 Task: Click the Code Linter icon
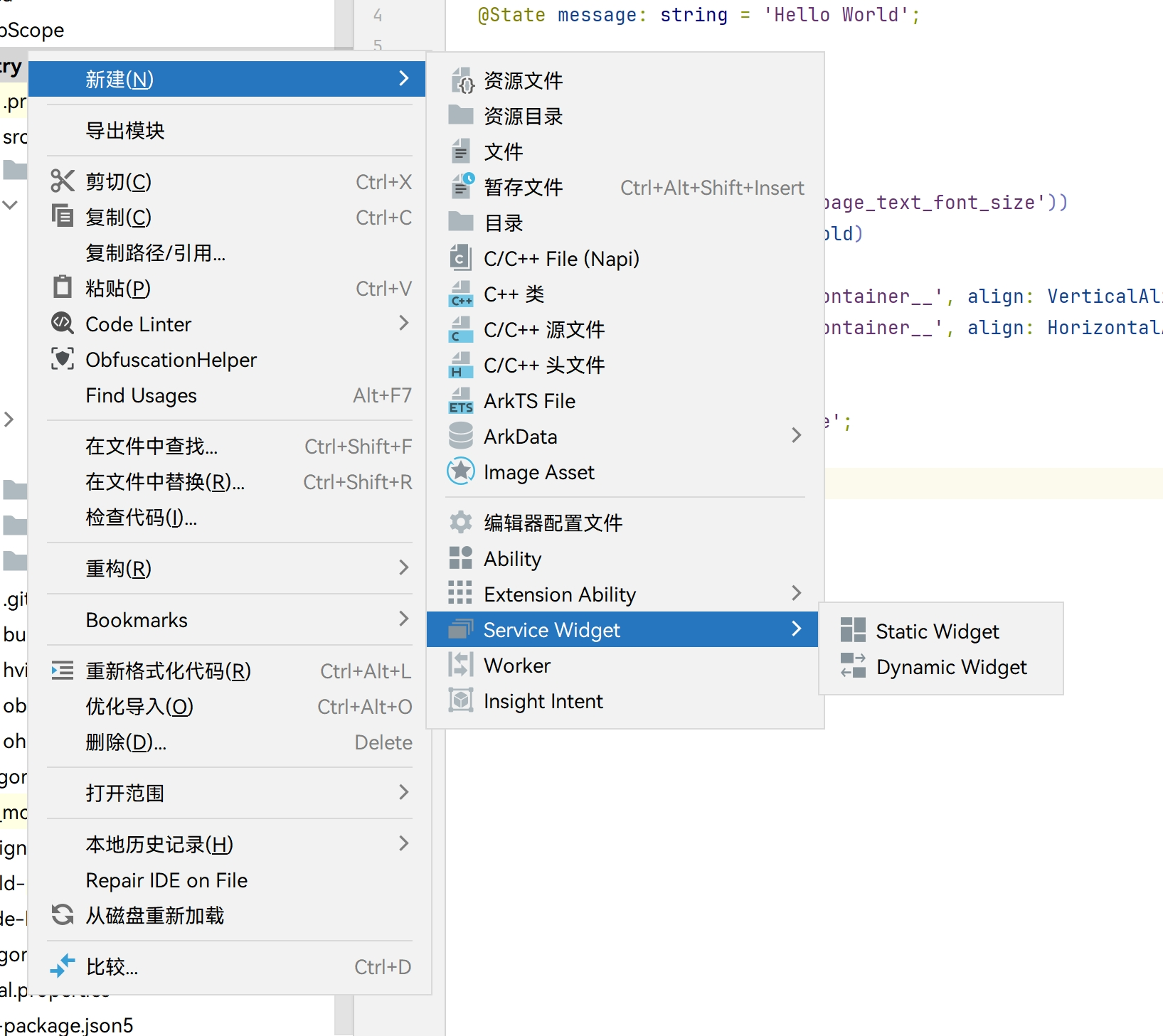point(63,324)
